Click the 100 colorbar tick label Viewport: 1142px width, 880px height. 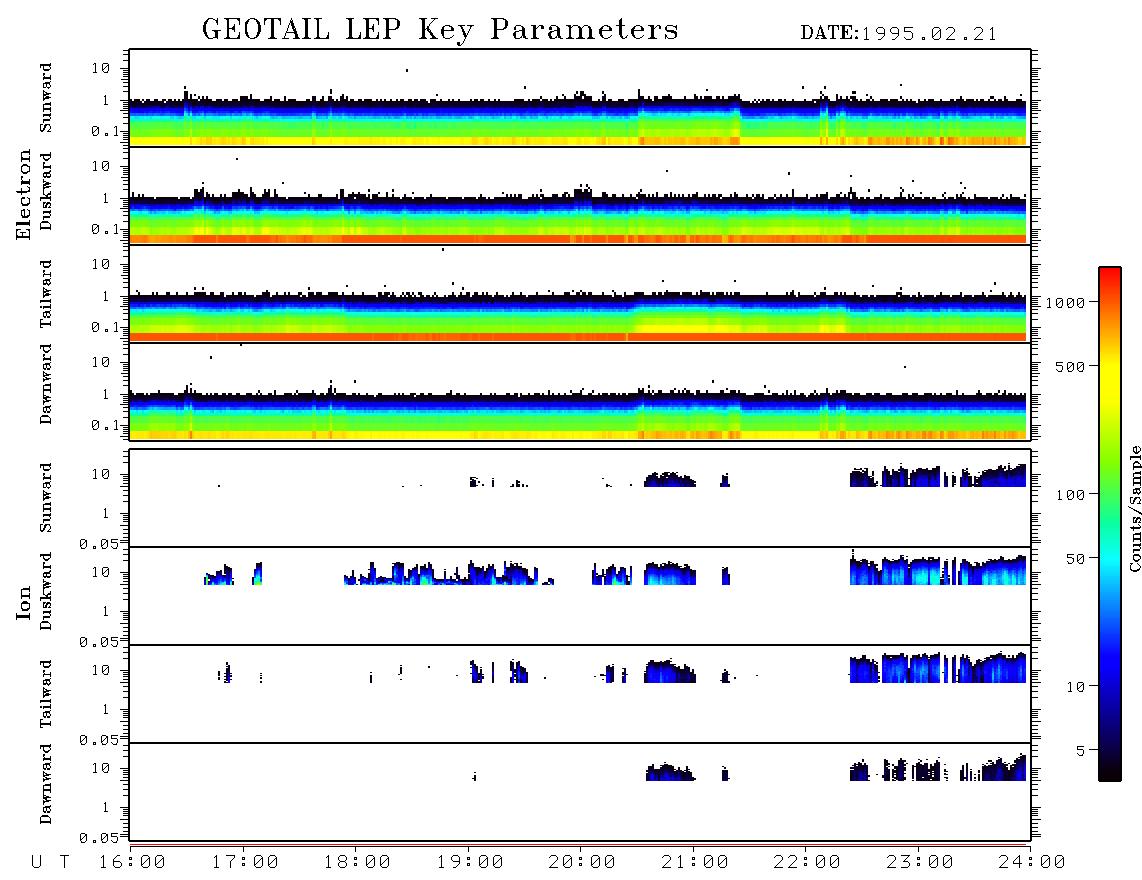pyautogui.click(x=1070, y=495)
